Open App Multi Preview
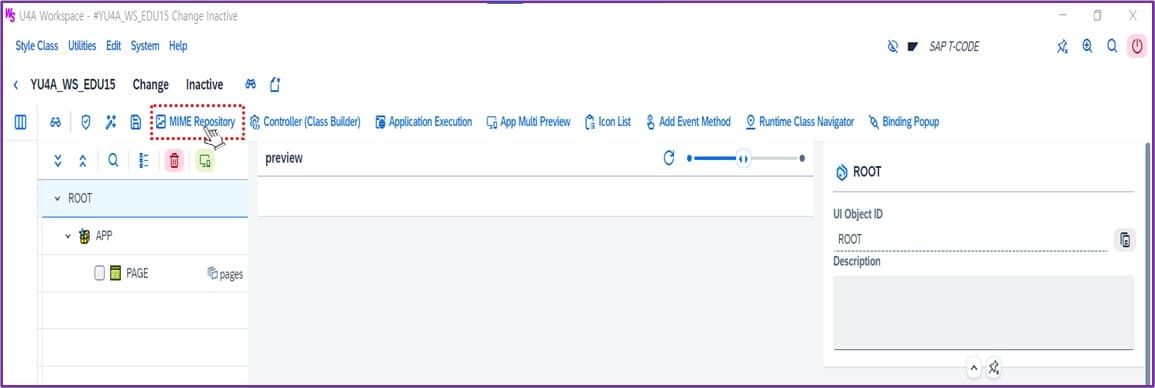Viewport: 1155px width, 388px height. pos(528,122)
